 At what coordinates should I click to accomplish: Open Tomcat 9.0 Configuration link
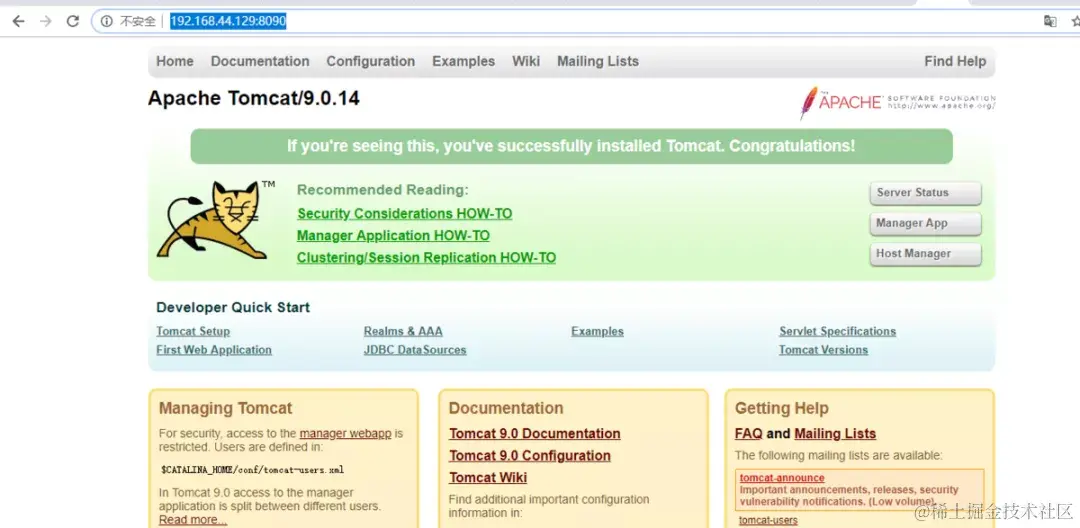530,456
